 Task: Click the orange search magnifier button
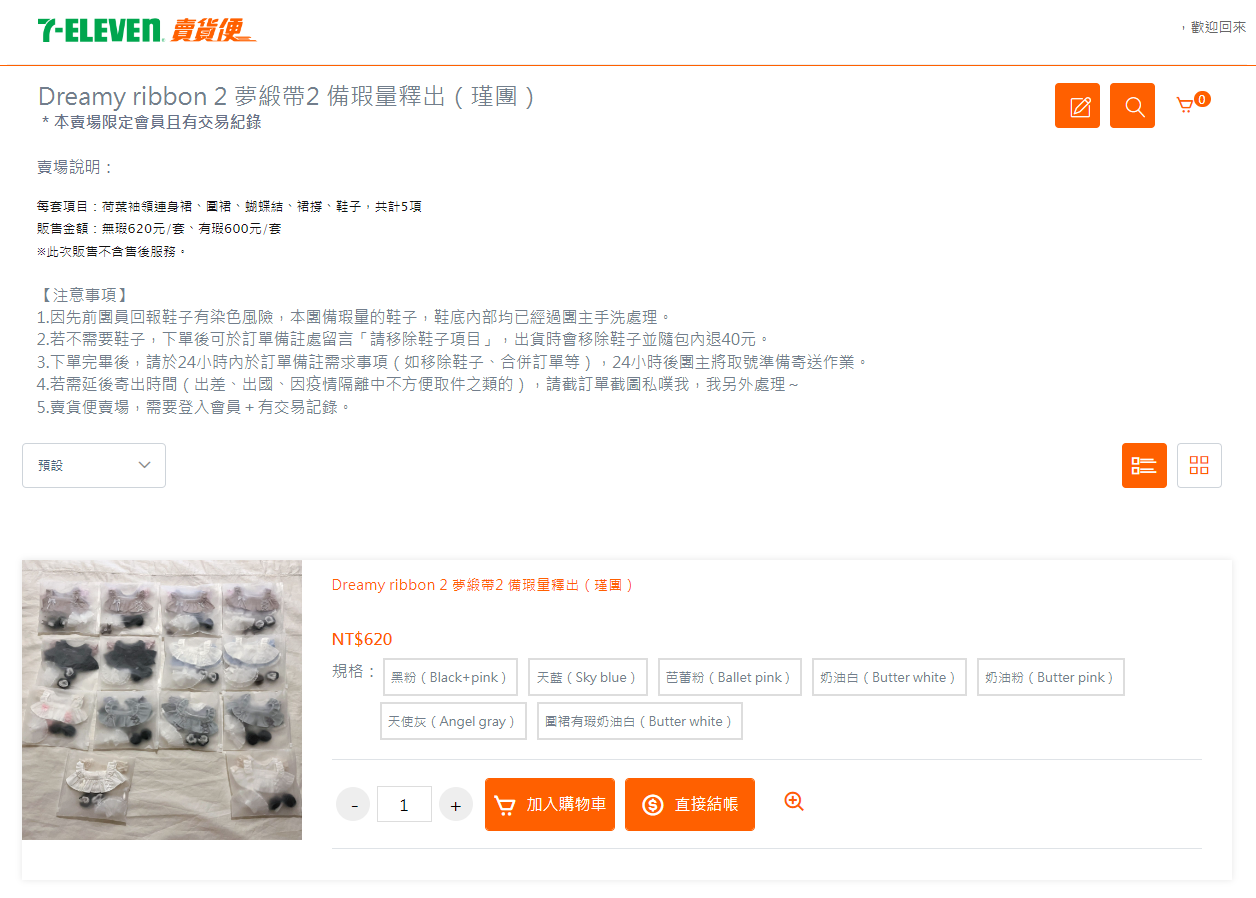coord(1132,106)
